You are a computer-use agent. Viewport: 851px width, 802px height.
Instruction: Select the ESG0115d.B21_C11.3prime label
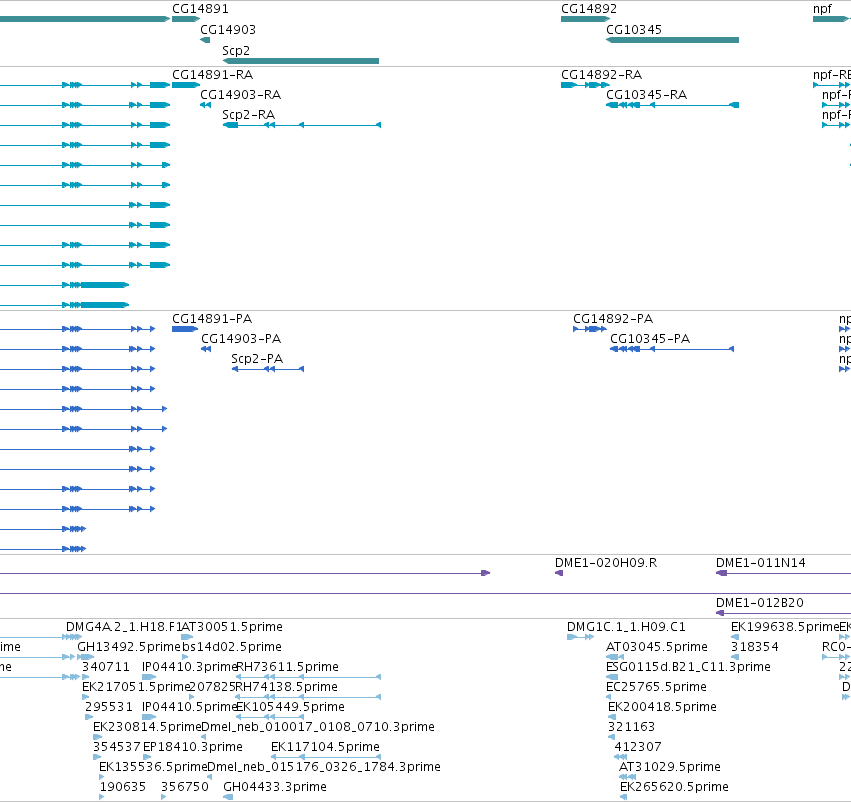point(688,666)
